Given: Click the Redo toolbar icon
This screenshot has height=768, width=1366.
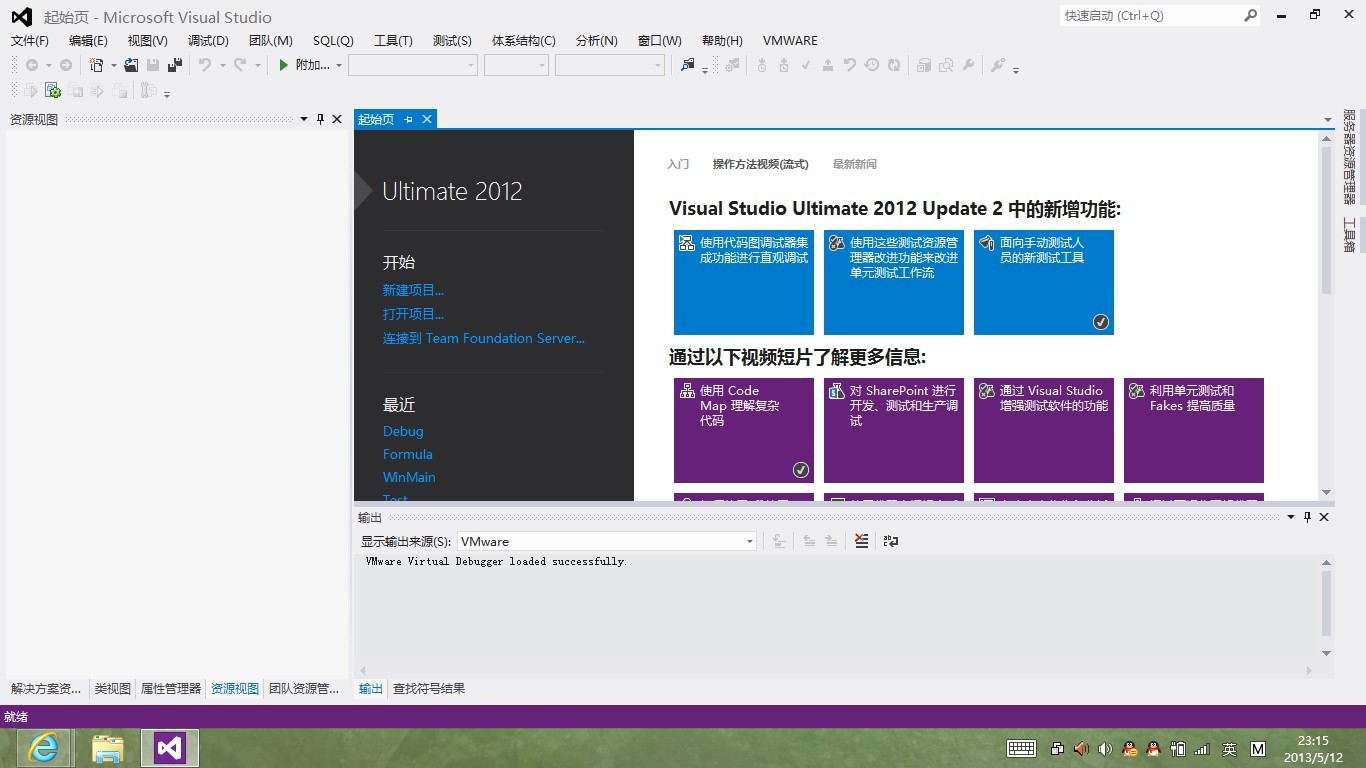Looking at the screenshot, I should pos(240,65).
